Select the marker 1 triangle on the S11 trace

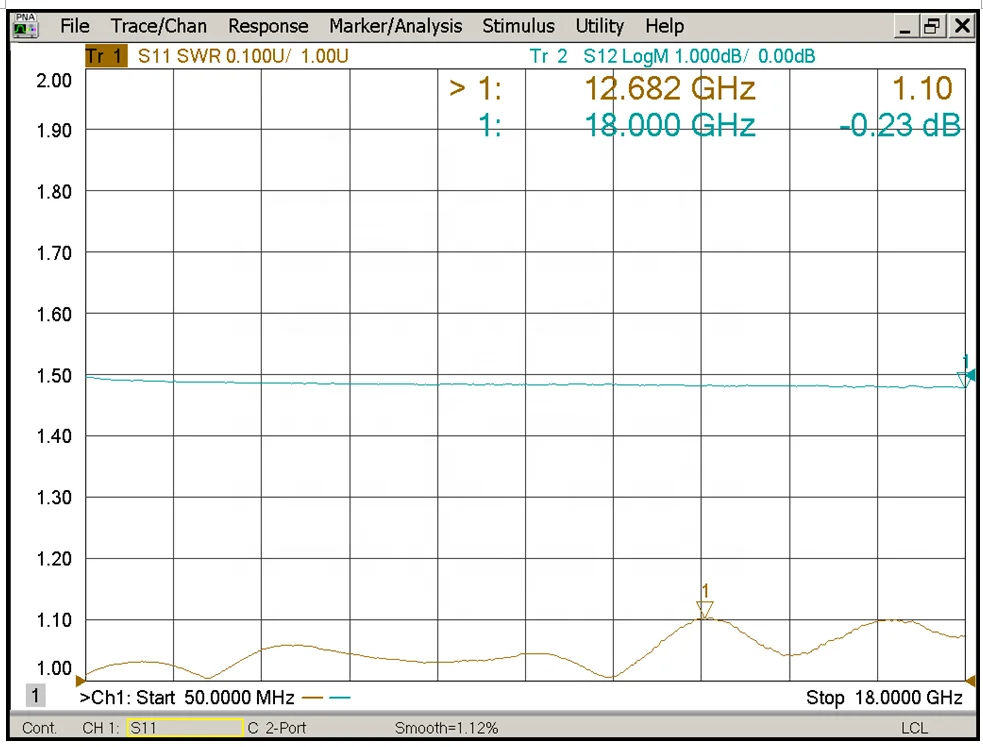(x=705, y=608)
